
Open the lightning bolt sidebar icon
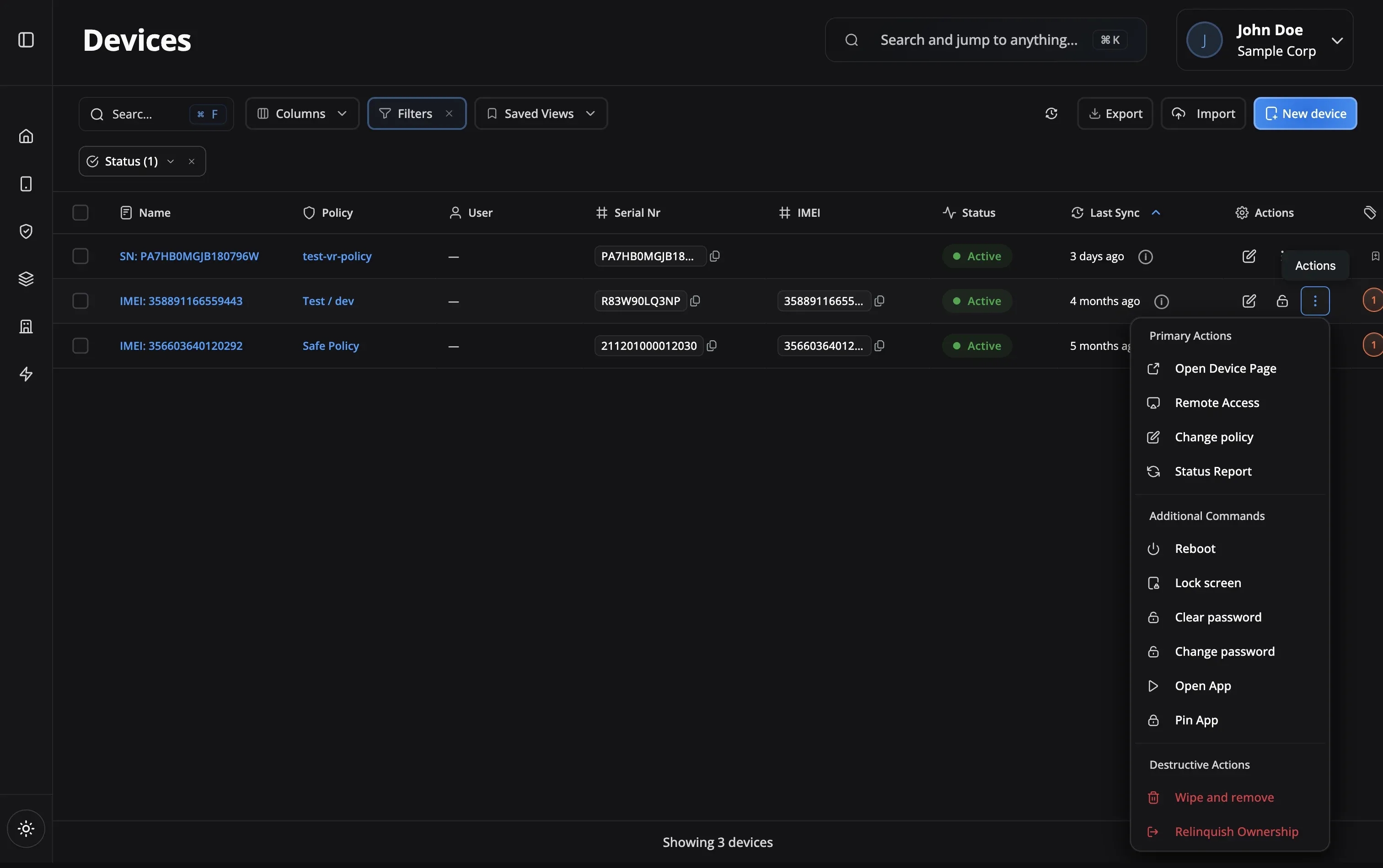coord(26,374)
